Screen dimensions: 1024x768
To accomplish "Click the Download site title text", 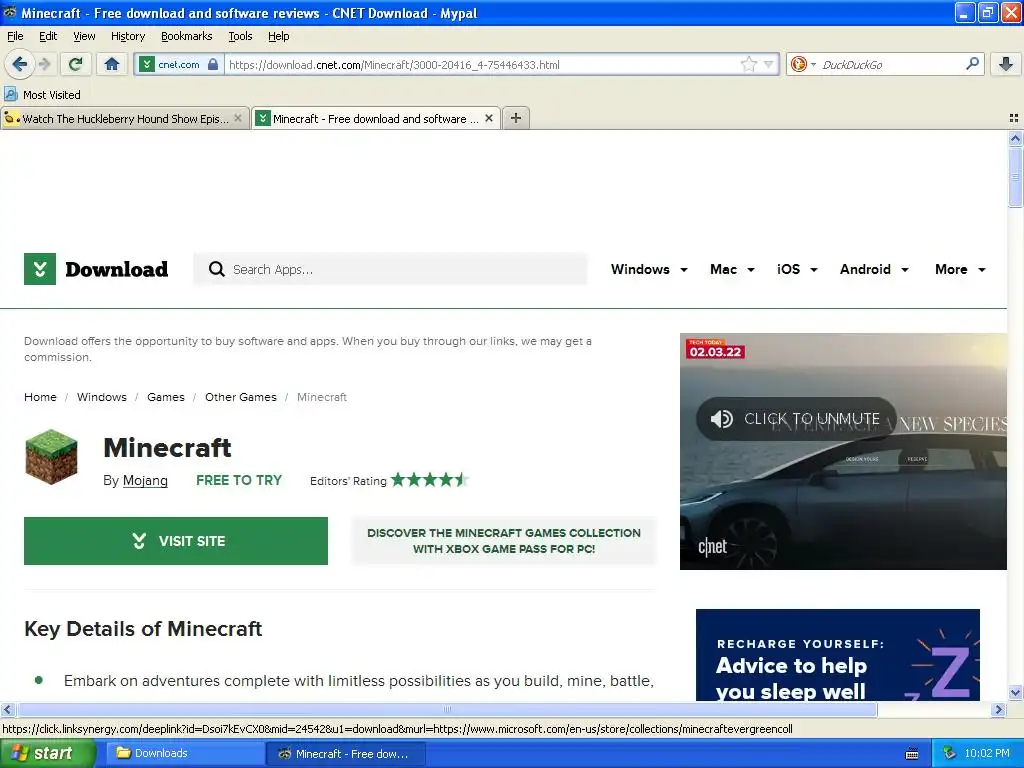I will tap(117, 269).
